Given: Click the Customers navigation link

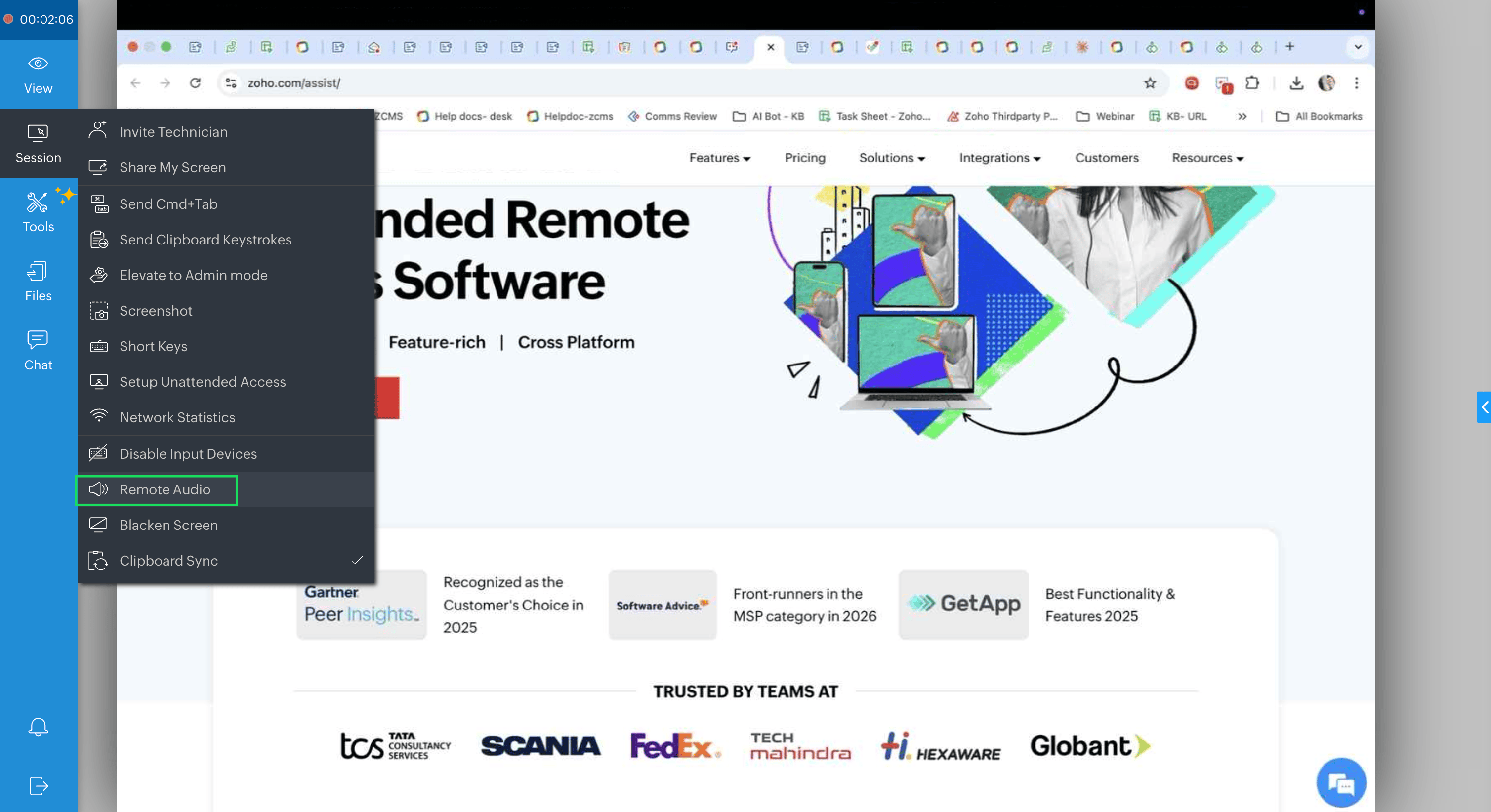Looking at the screenshot, I should click(1106, 158).
